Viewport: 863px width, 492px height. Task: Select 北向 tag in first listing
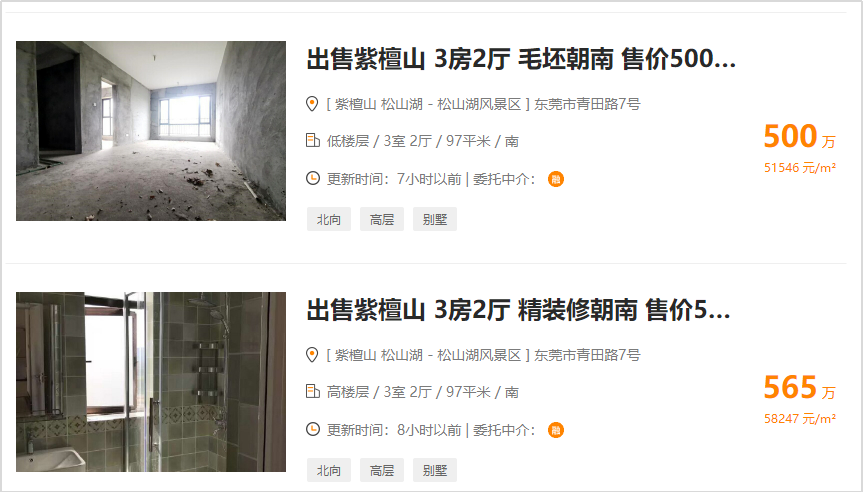pos(329,219)
